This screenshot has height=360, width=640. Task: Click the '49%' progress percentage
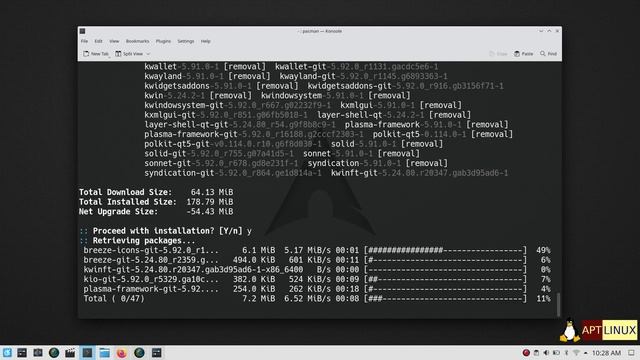[543, 250]
